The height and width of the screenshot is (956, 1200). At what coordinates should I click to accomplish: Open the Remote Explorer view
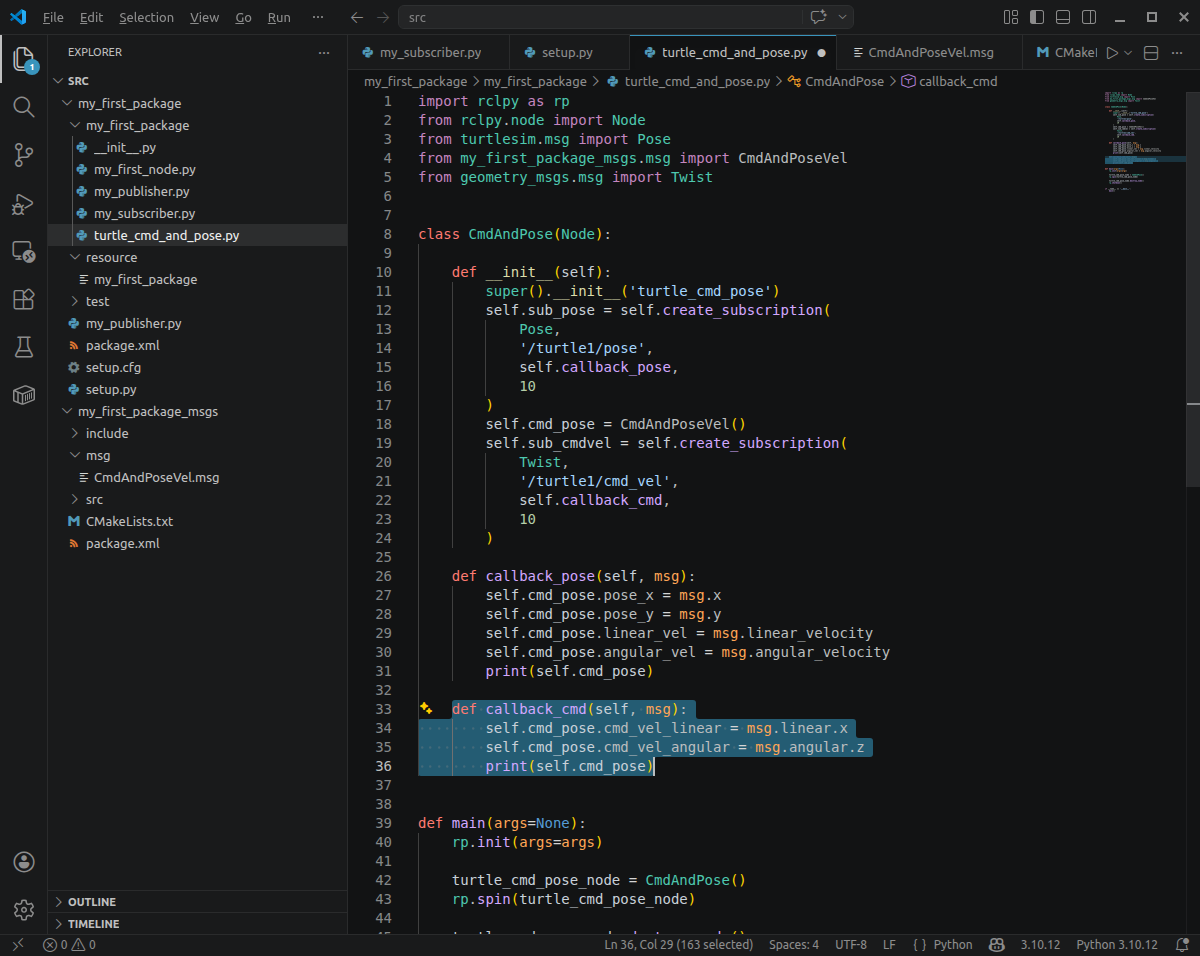point(24,251)
